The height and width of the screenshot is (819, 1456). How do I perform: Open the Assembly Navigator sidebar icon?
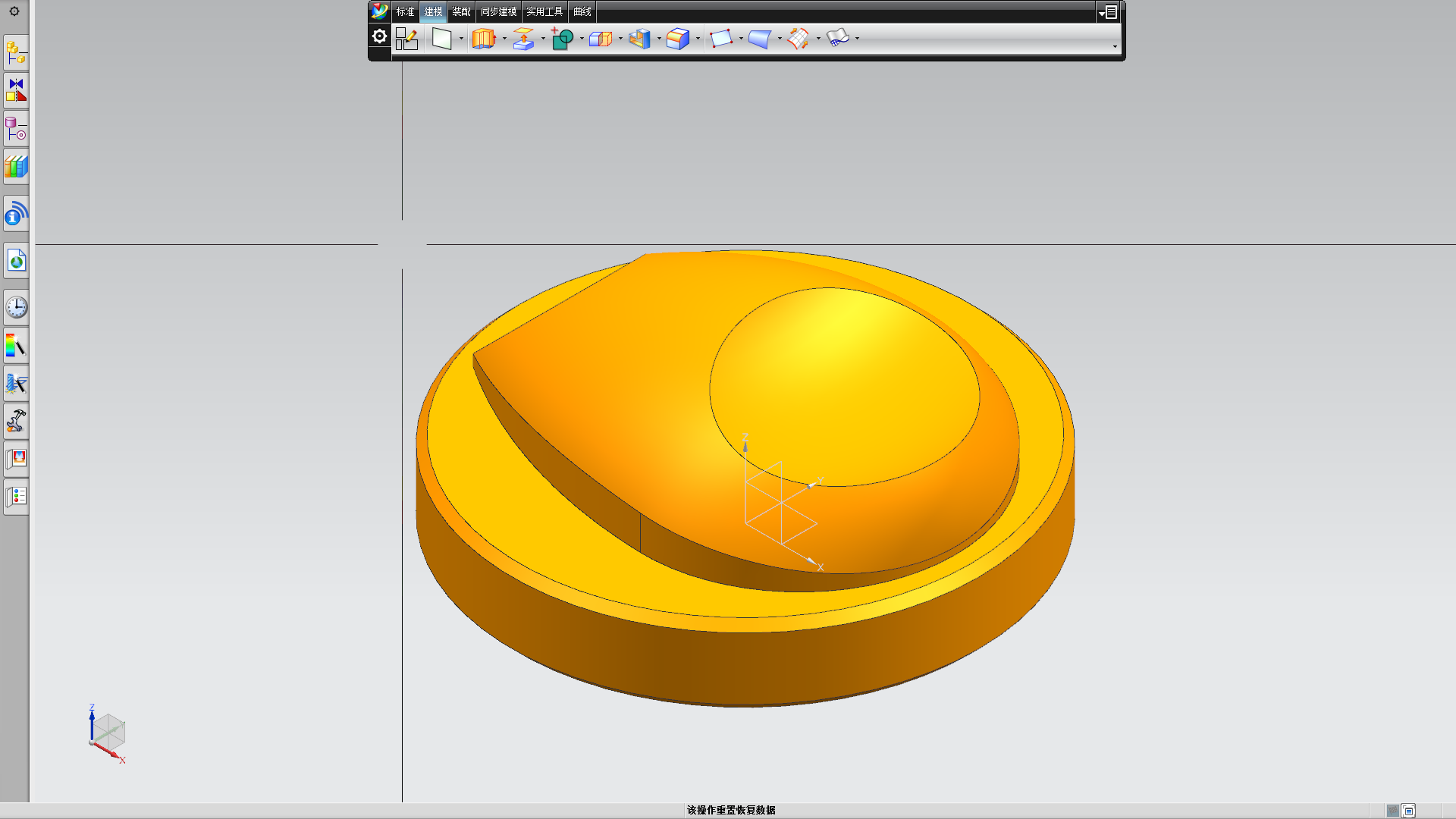pos(16,53)
